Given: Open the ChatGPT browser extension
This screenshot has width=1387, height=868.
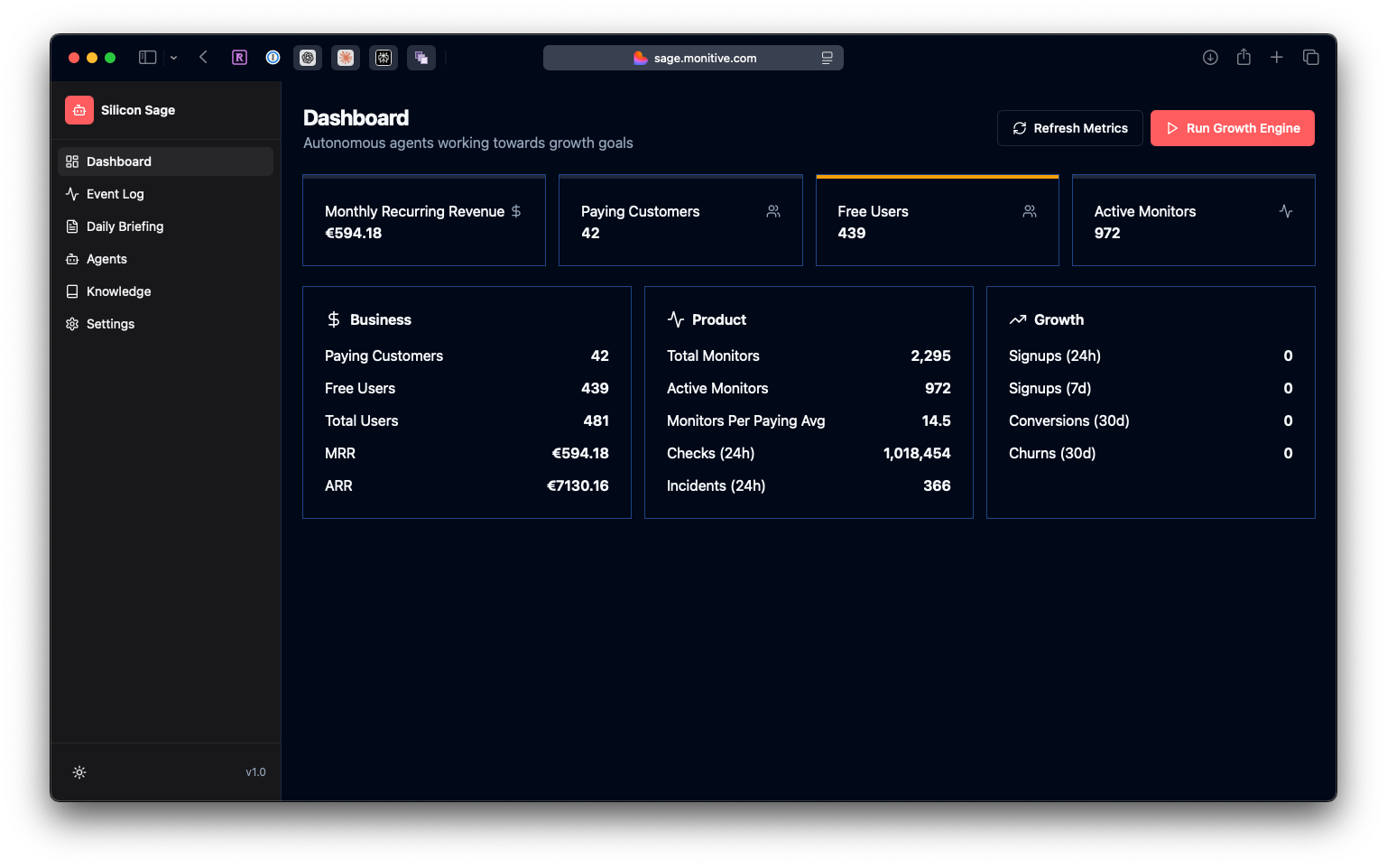Looking at the screenshot, I should click(307, 57).
